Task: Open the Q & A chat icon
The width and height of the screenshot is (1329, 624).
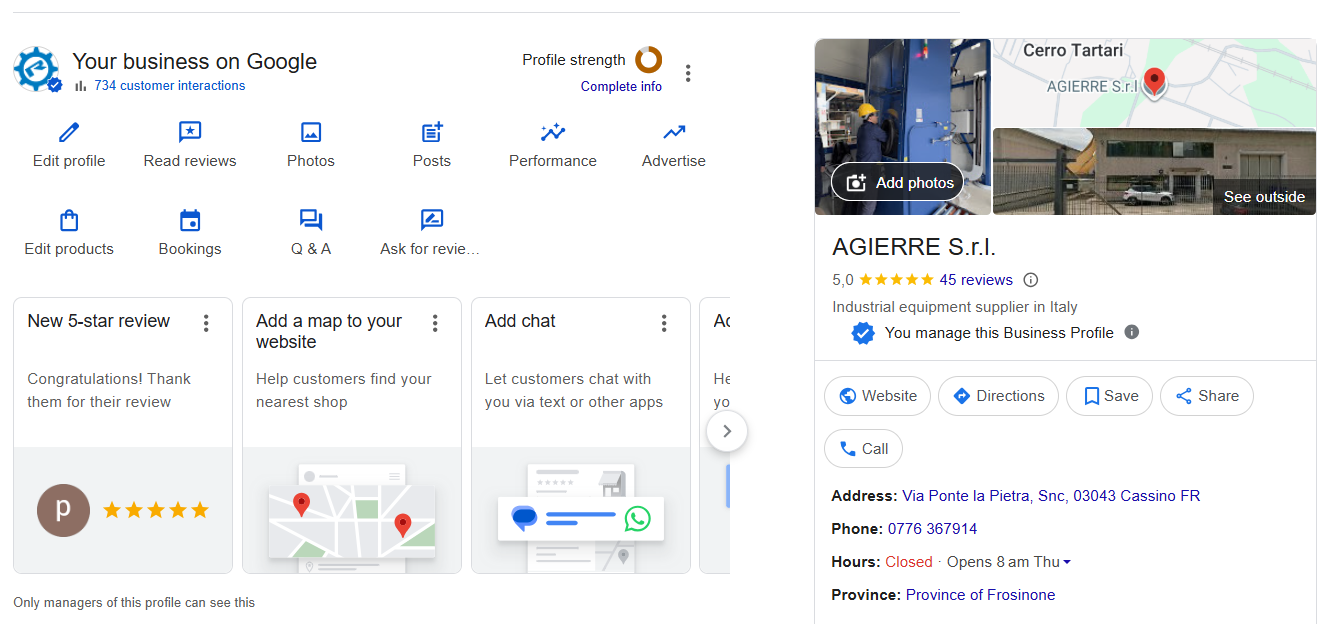Action: point(311,220)
